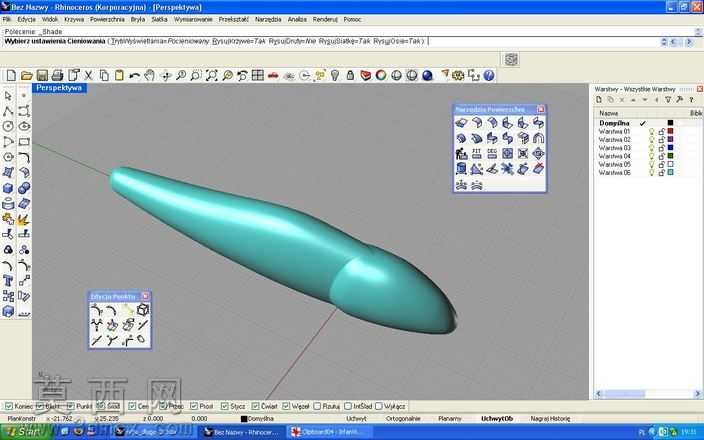
Task: Click the FIT icon in Narzędzia Powierzchni palette
Action: (x=476, y=154)
